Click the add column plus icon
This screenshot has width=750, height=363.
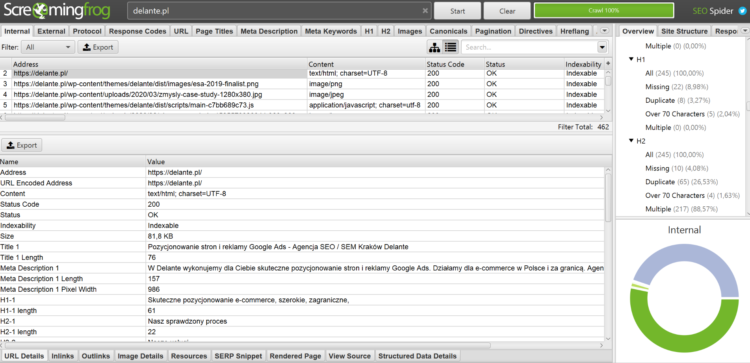608,64
